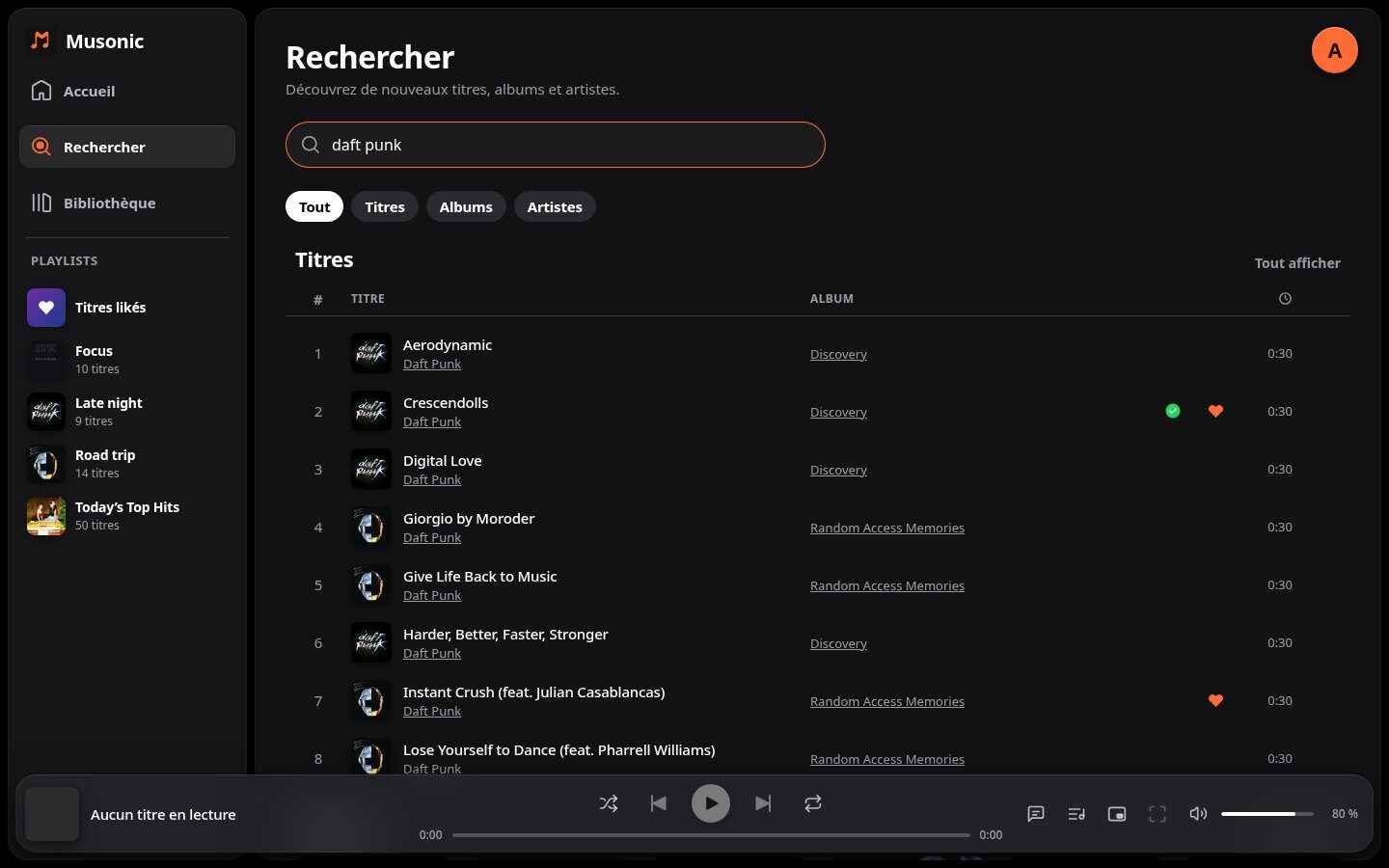The image size is (1389, 868).
Task: Click Aerodynamic album cover thumbnail
Action: tap(371, 353)
